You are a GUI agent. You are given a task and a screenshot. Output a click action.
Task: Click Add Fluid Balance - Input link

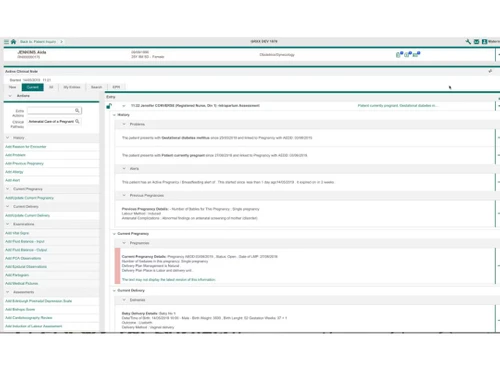pyautogui.click(x=25, y=241)
